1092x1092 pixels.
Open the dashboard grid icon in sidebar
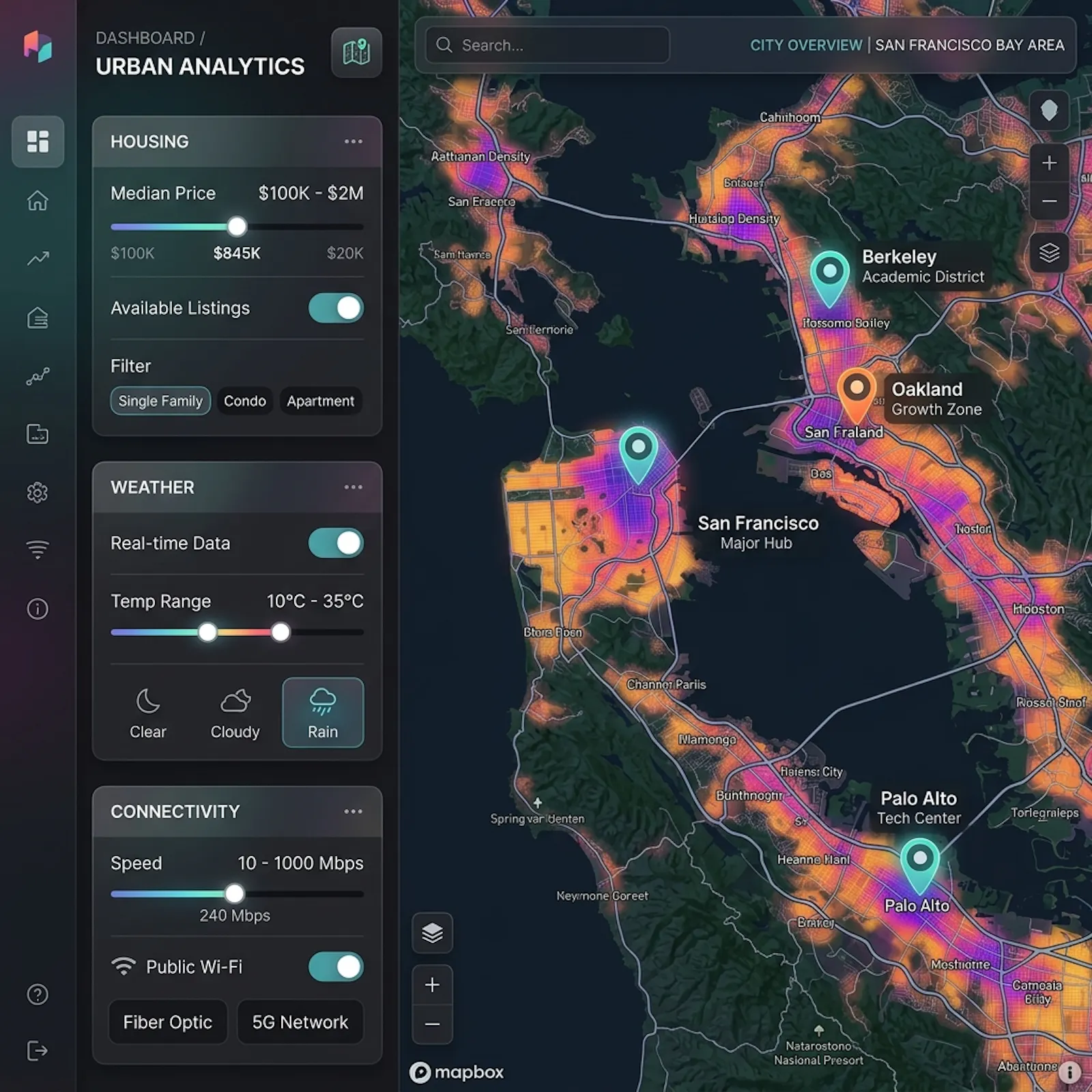click(x=38, y=141)
